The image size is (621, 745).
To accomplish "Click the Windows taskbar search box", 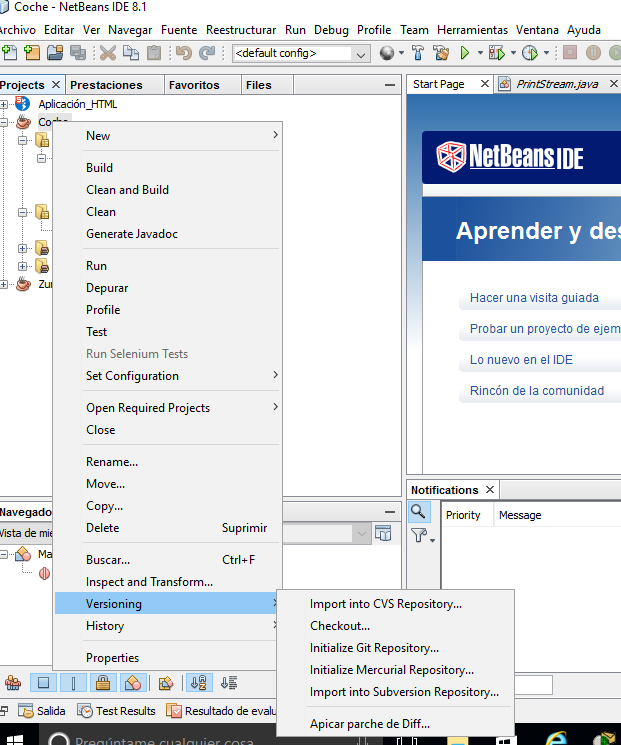I will tap(200, 738).
